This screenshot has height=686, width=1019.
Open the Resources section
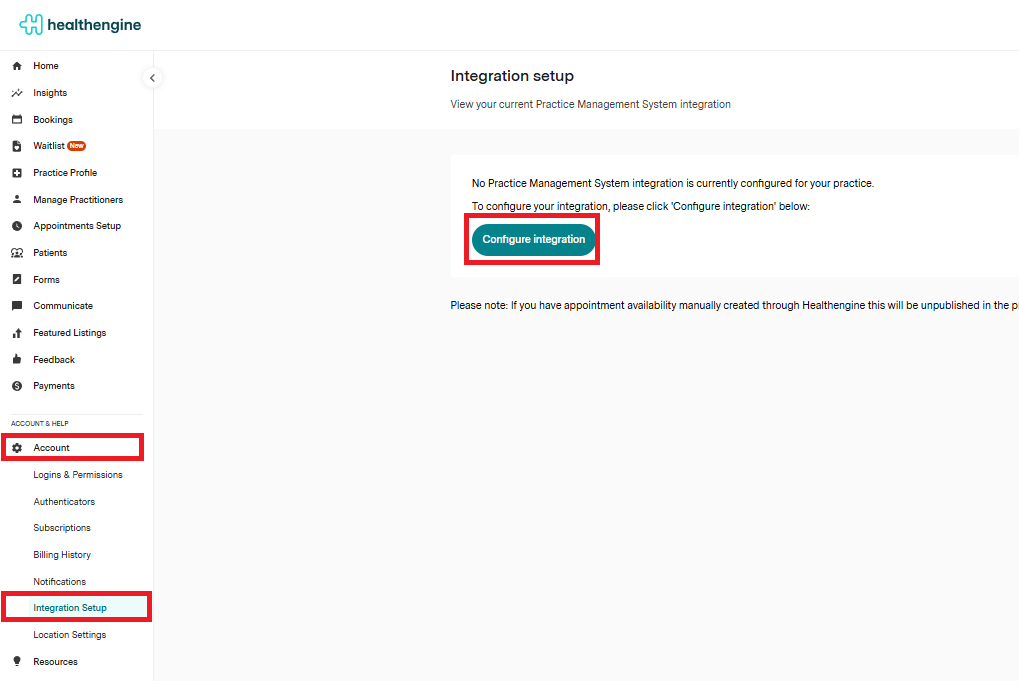tap(55, 662)
